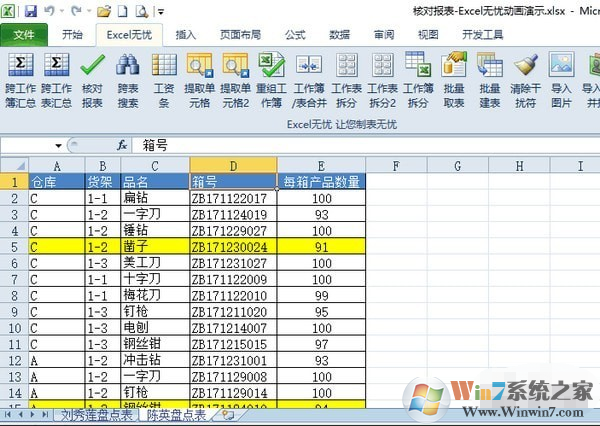Click the insert function fx button
The image size is (600, 426).
[122, 145]
